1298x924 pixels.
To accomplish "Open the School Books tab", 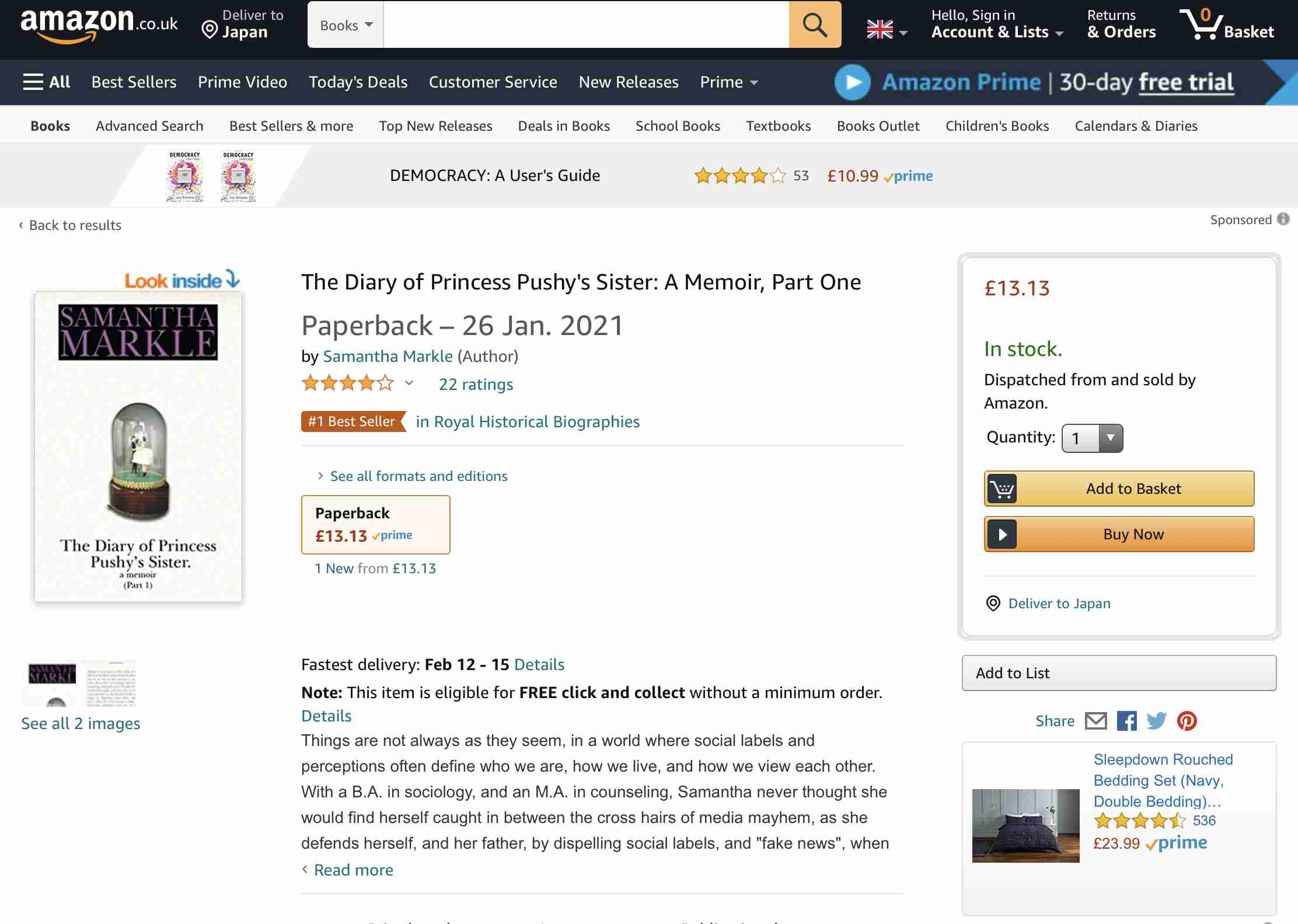I will point(678,125).
